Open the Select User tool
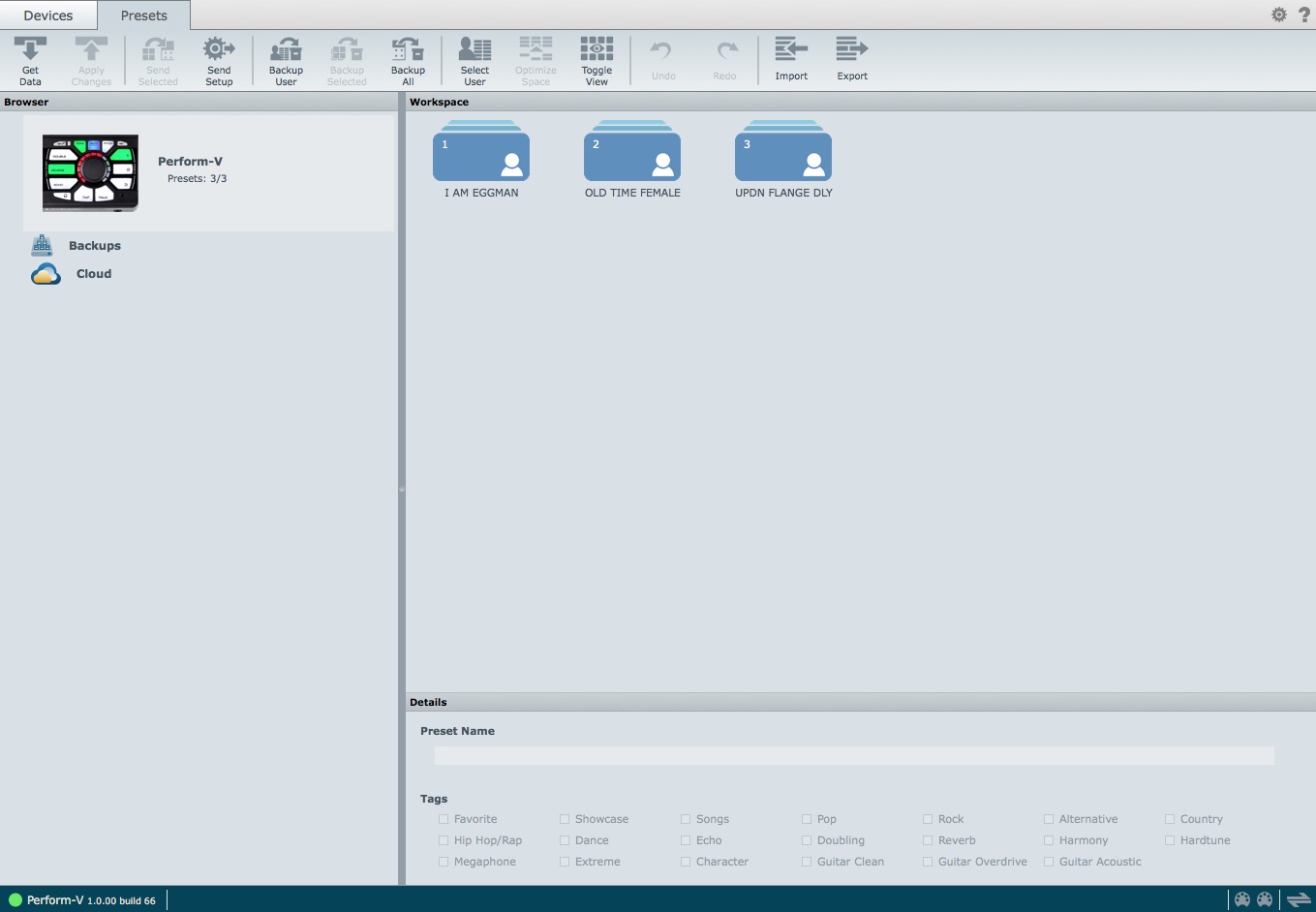 coord(474,58)
